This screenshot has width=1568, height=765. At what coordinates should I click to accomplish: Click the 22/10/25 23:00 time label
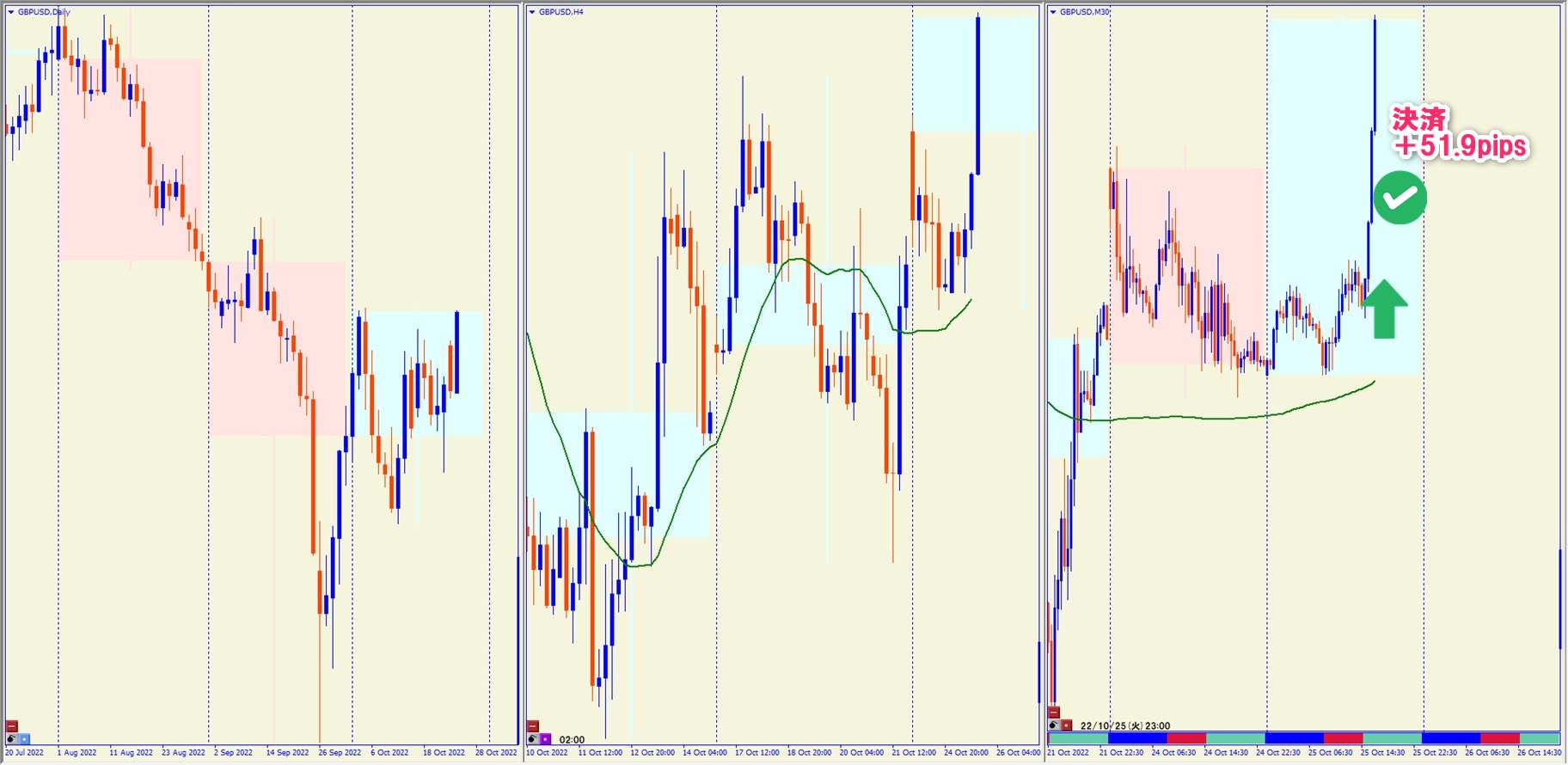(x=1124, y=725)
